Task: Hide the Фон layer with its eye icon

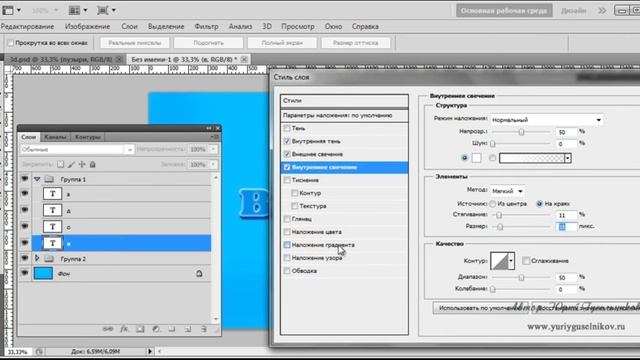Action: 24,273
